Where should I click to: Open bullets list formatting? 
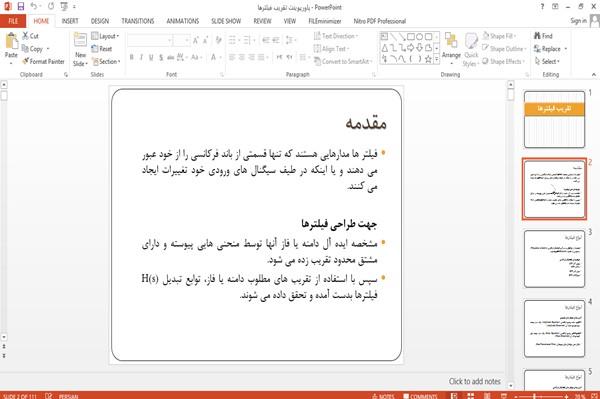[233, 40]
